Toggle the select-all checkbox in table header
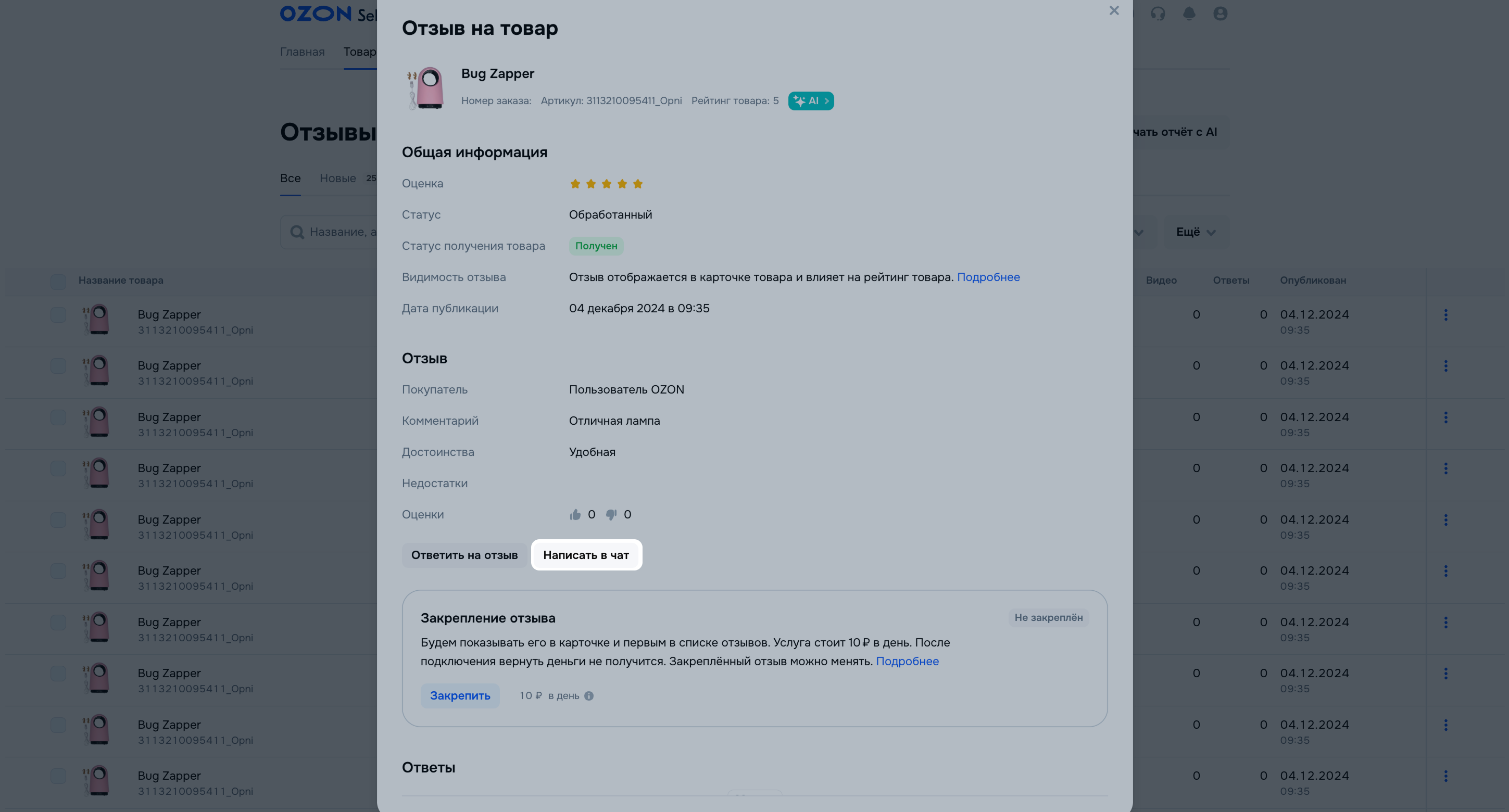The height and width of the screenshot is (812, 1509). (58, 281)
